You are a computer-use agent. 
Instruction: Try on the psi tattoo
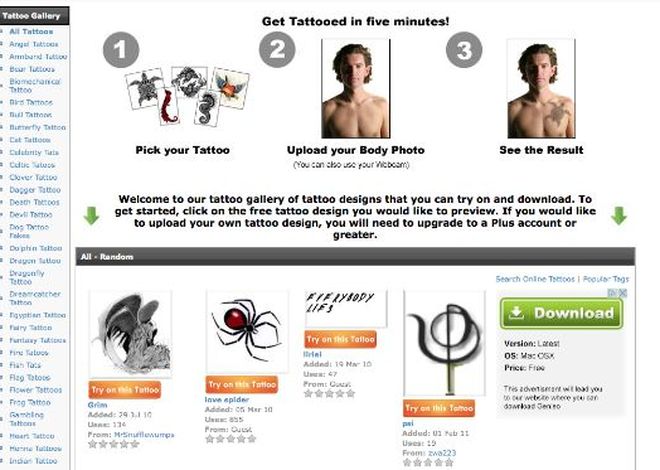[439, 408]
